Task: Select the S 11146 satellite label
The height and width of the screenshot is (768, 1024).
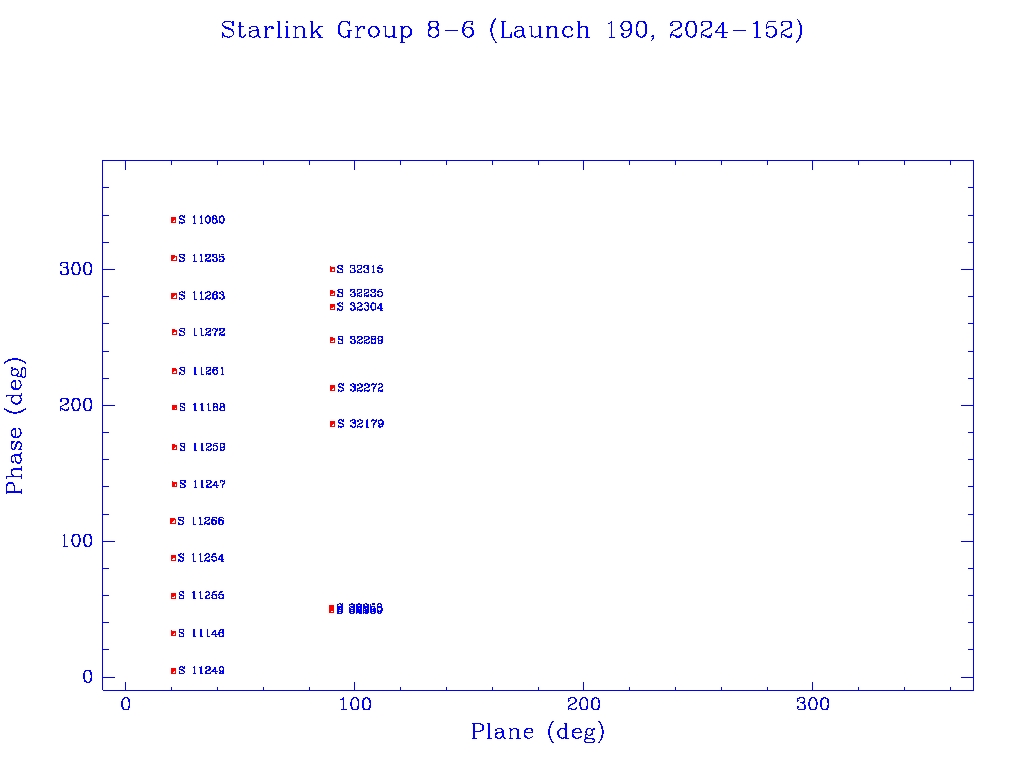Action: (x=201, y=633)
